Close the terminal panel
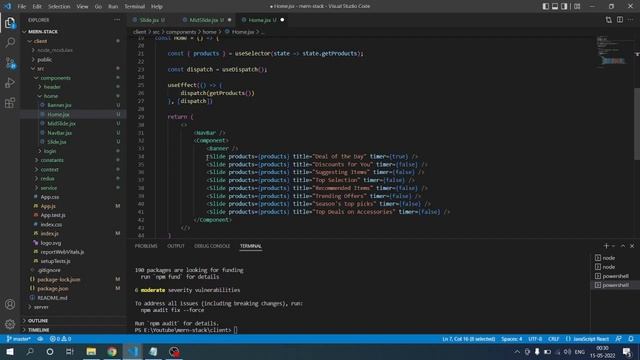The height and width of the screenshot is (360, 640). point(632,246)
